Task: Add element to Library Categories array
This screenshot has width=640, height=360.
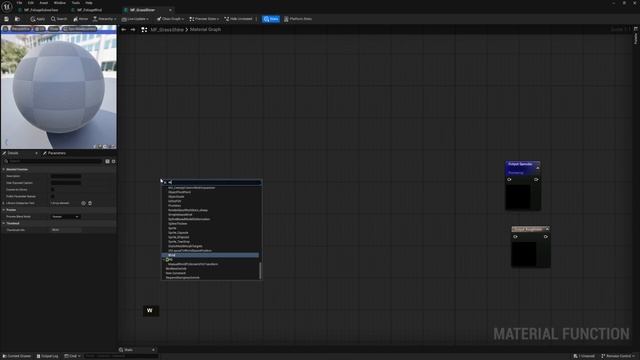Action: (84, 203)
